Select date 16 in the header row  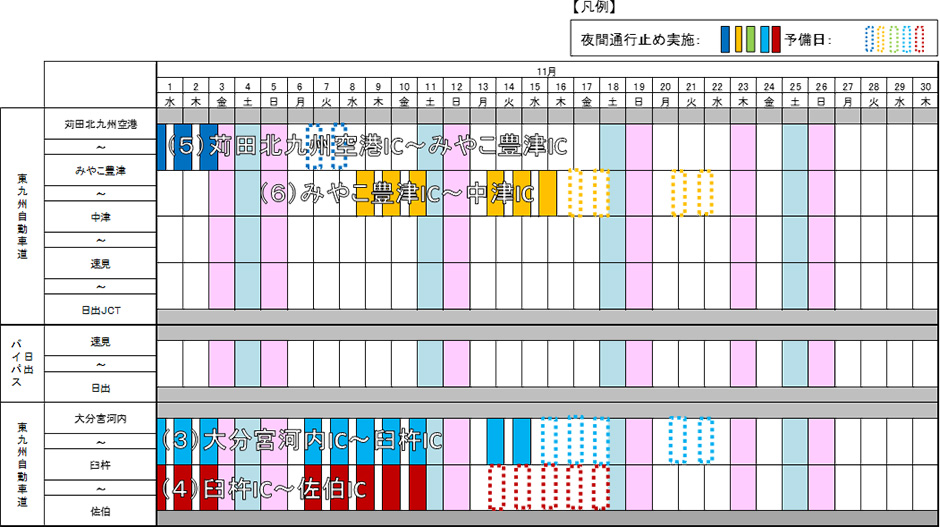point(561,87)
